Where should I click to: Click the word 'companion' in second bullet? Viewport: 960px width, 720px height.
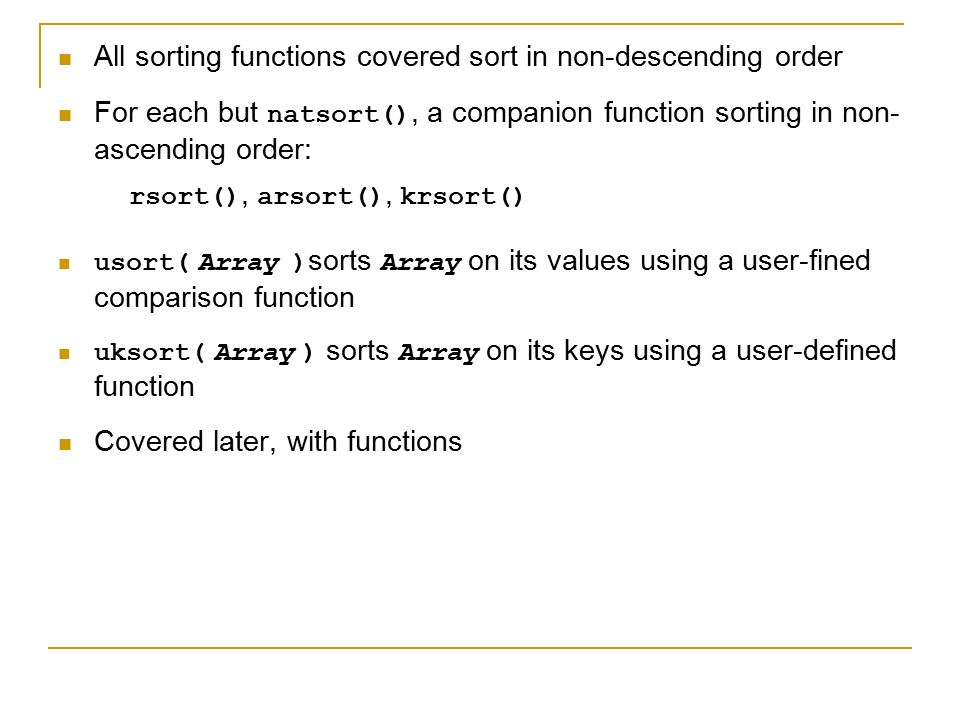(x=522, y=114)
